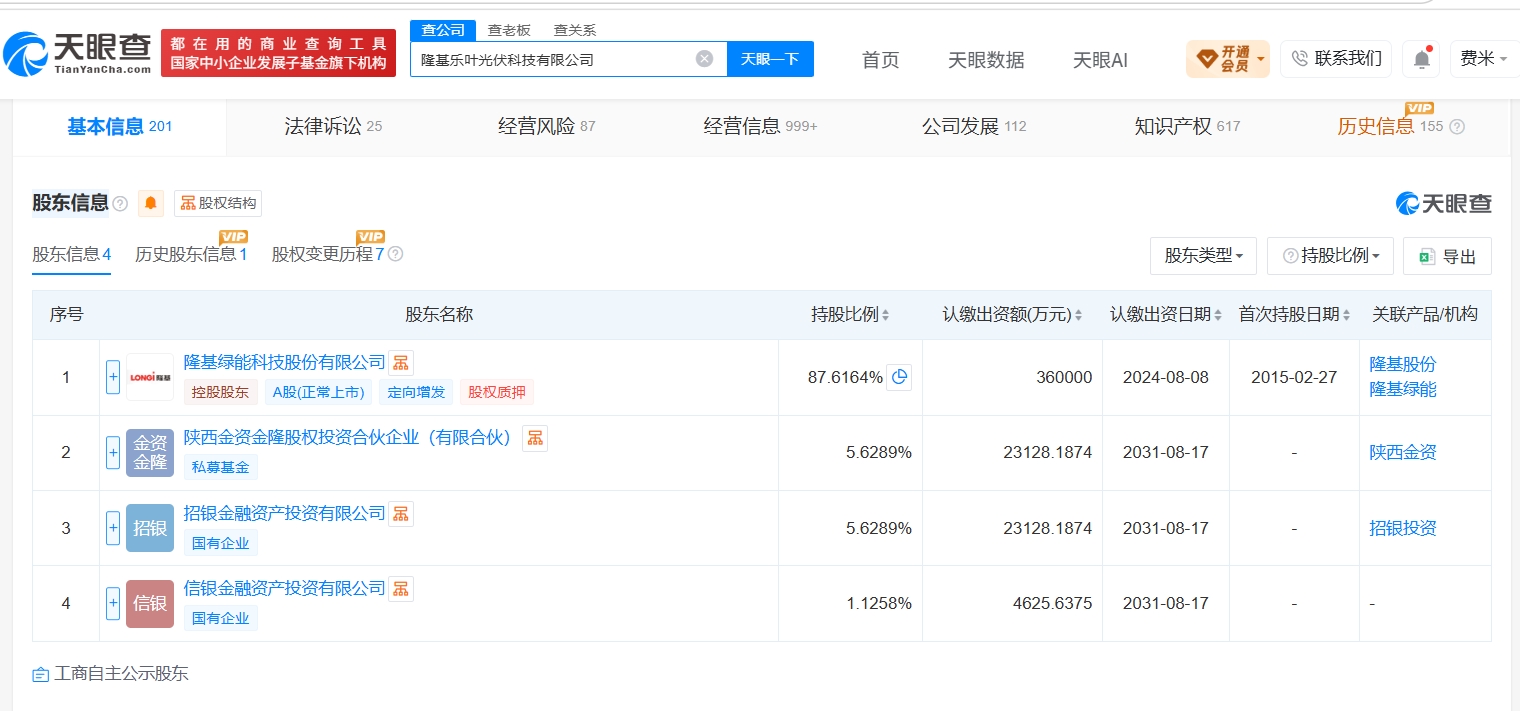Image resolution: width=1520 pixels, height=711 pixels.
Task: Expand row 2 陕西金资金隆 plus button
Action: [113, 453]
